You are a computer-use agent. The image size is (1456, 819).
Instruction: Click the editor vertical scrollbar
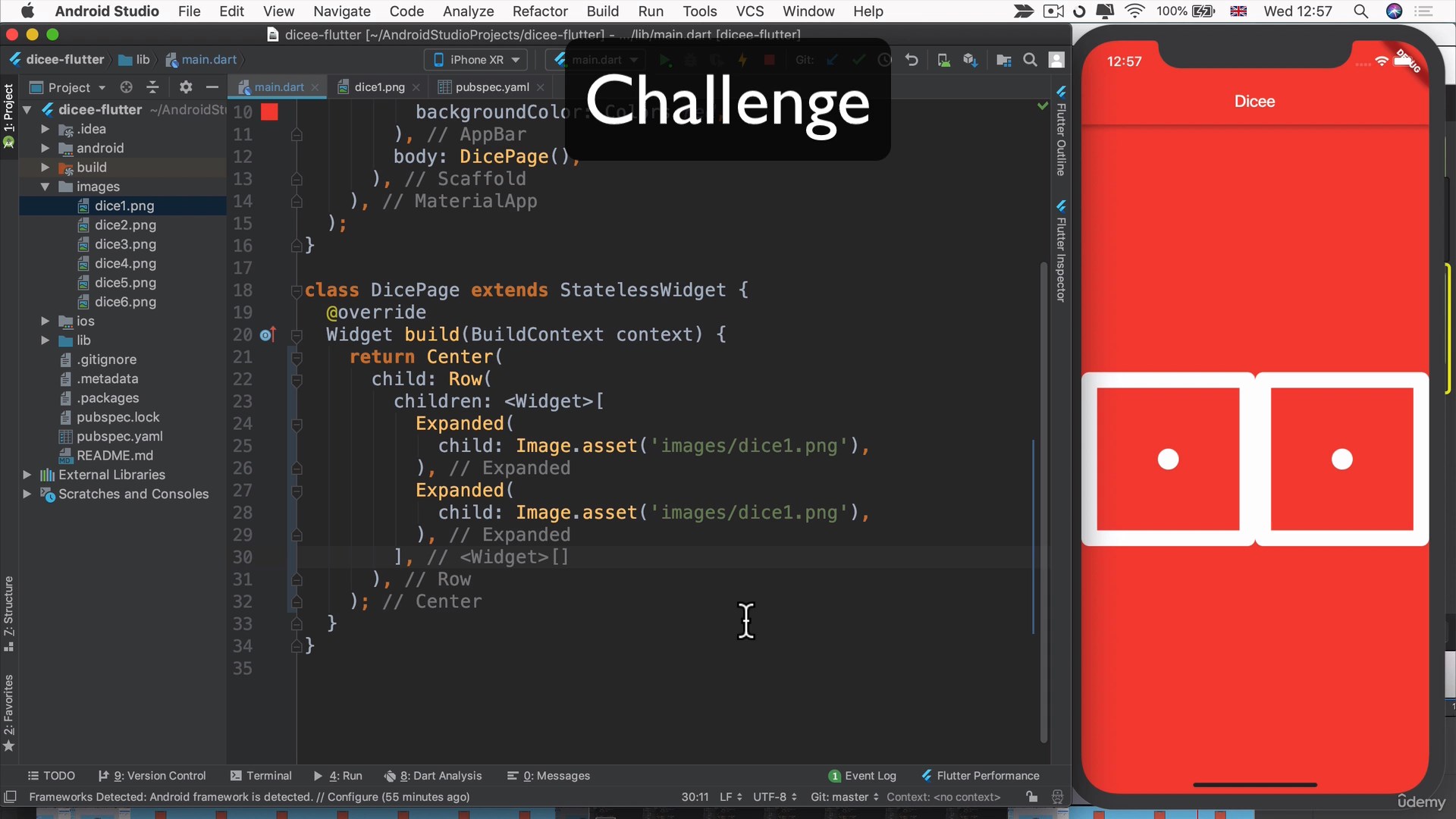[x=1043, y=500]
